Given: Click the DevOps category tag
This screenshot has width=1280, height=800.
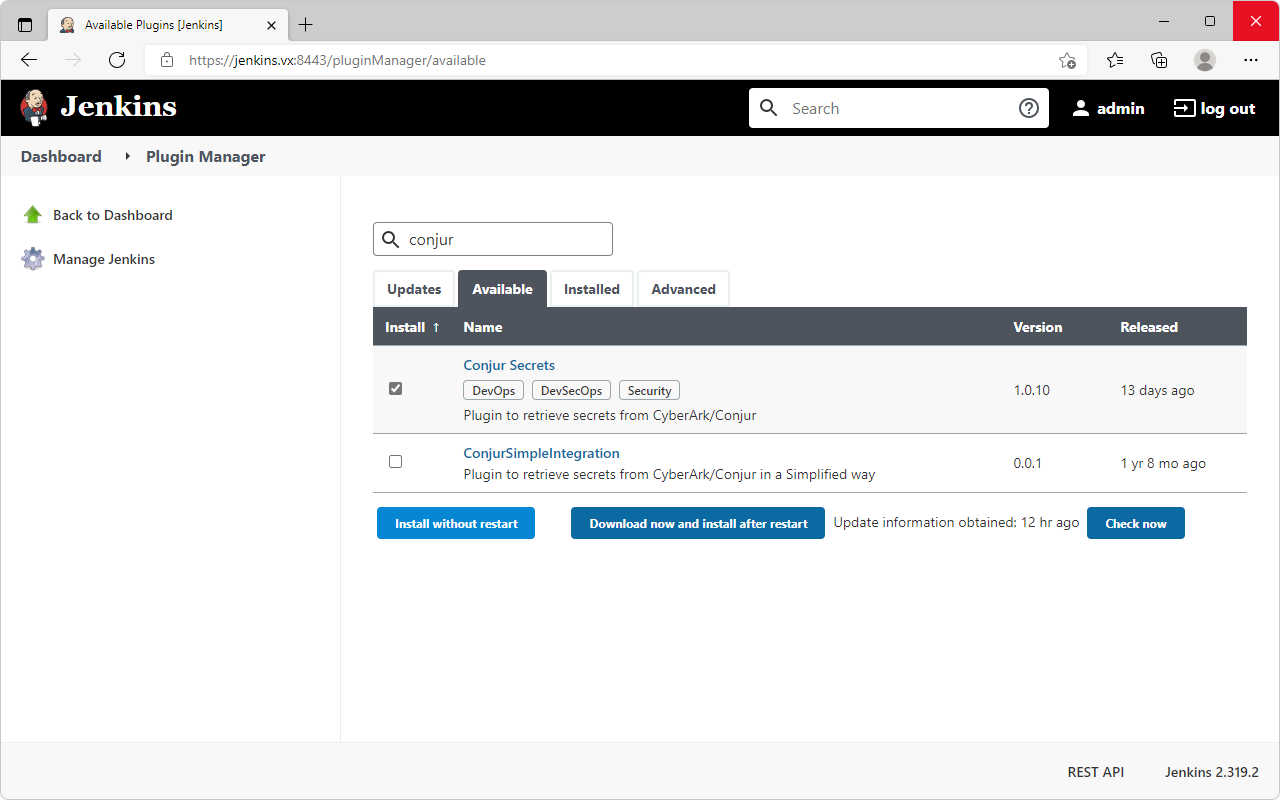Looking at the screenshot, I should (x=494, y=391).
